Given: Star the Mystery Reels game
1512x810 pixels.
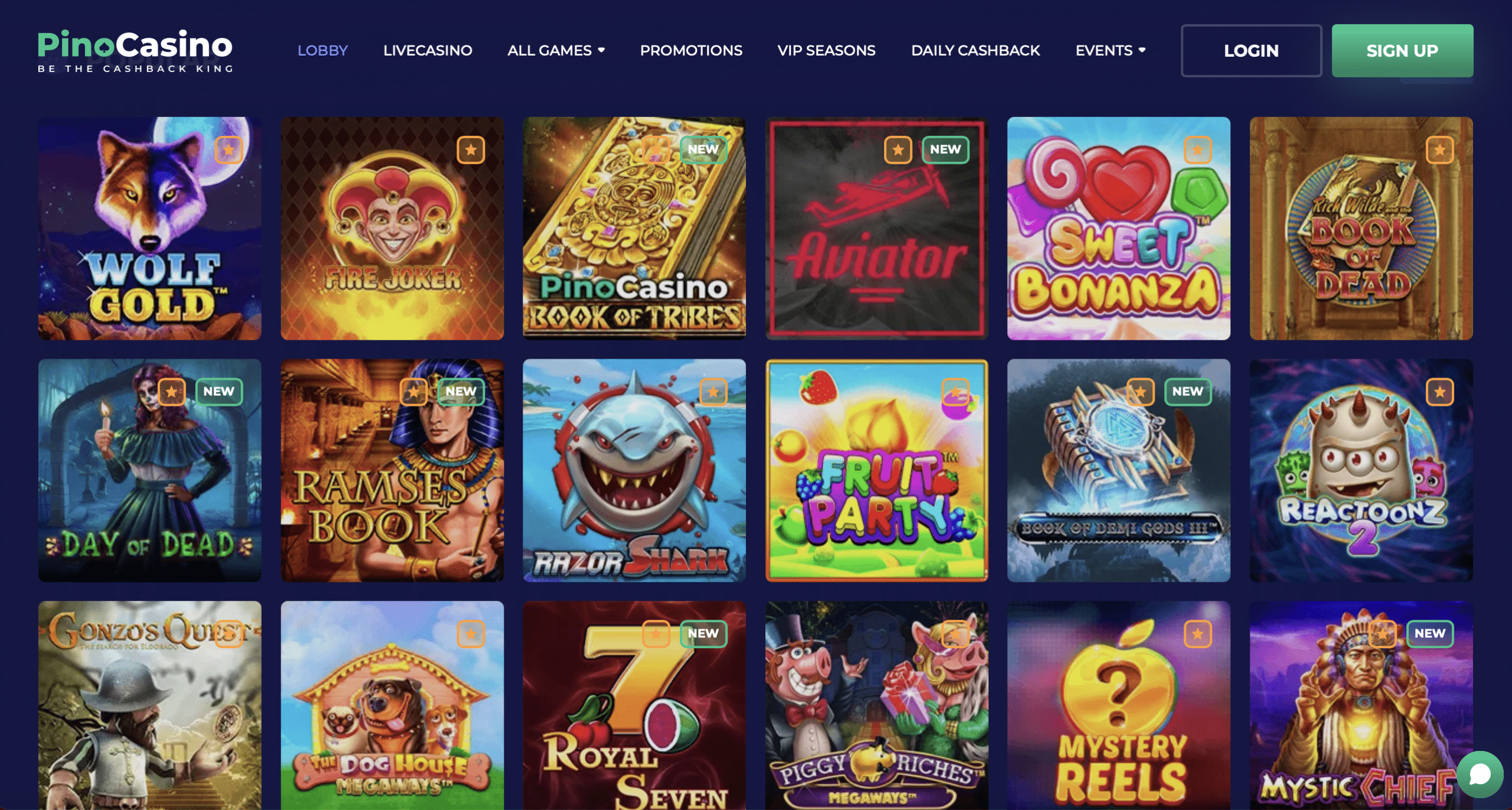Looking at the screenshot, I should (1197, 634).
